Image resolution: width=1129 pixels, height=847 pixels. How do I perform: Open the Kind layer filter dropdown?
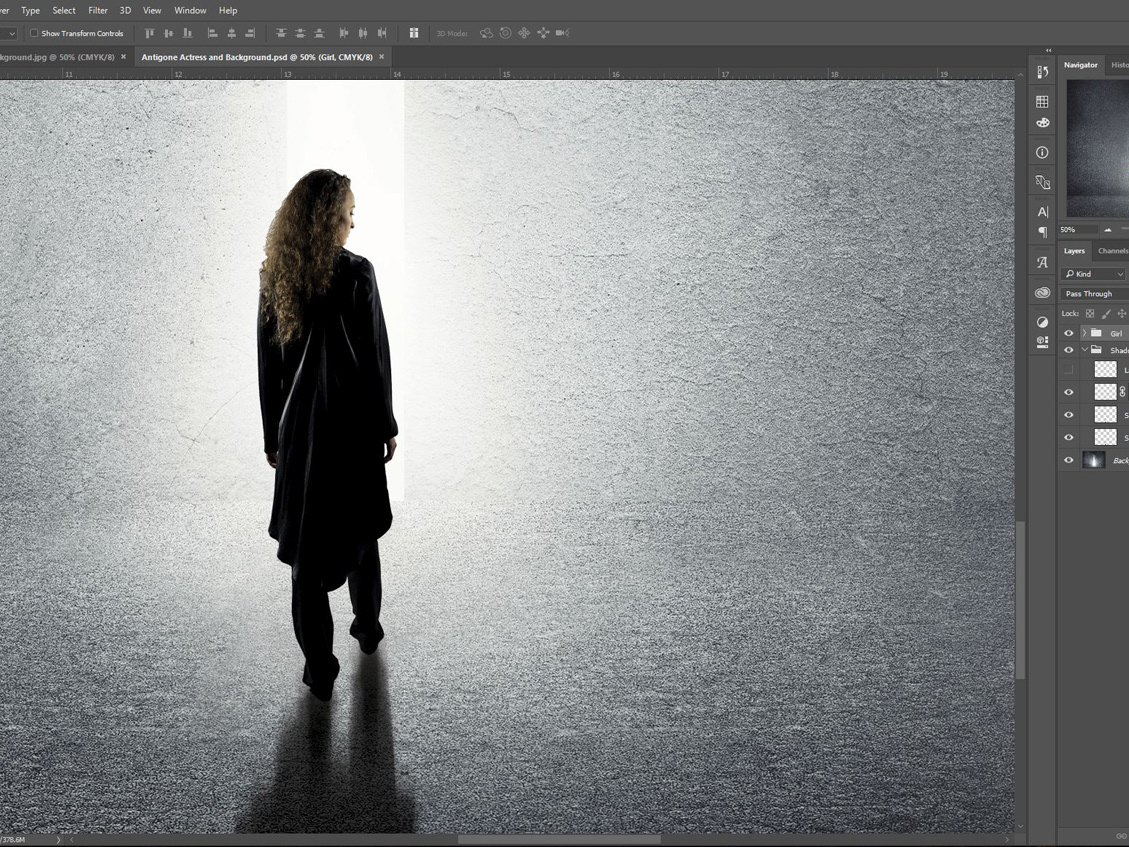pyautogui.click(x=1093, y=274)
